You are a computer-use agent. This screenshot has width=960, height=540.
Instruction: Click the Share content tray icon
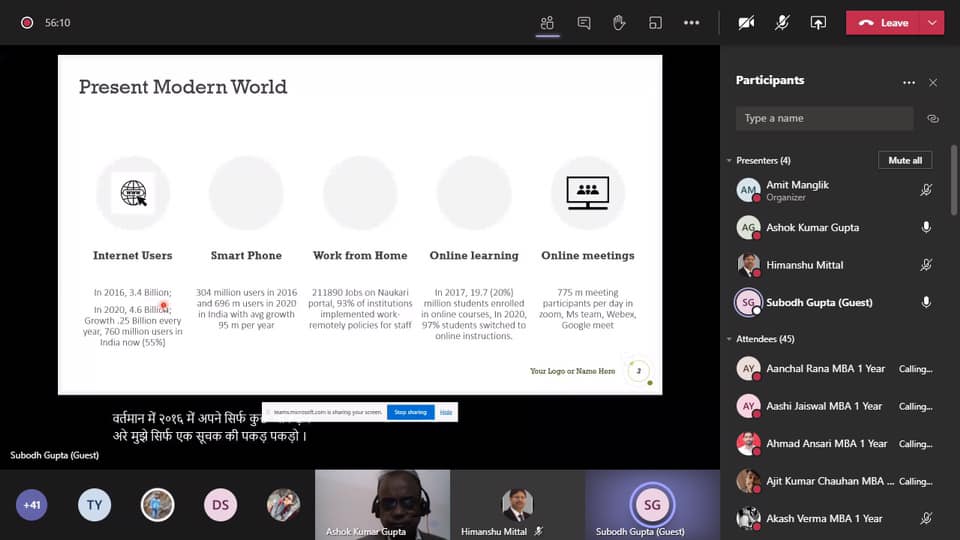[818, 23]
